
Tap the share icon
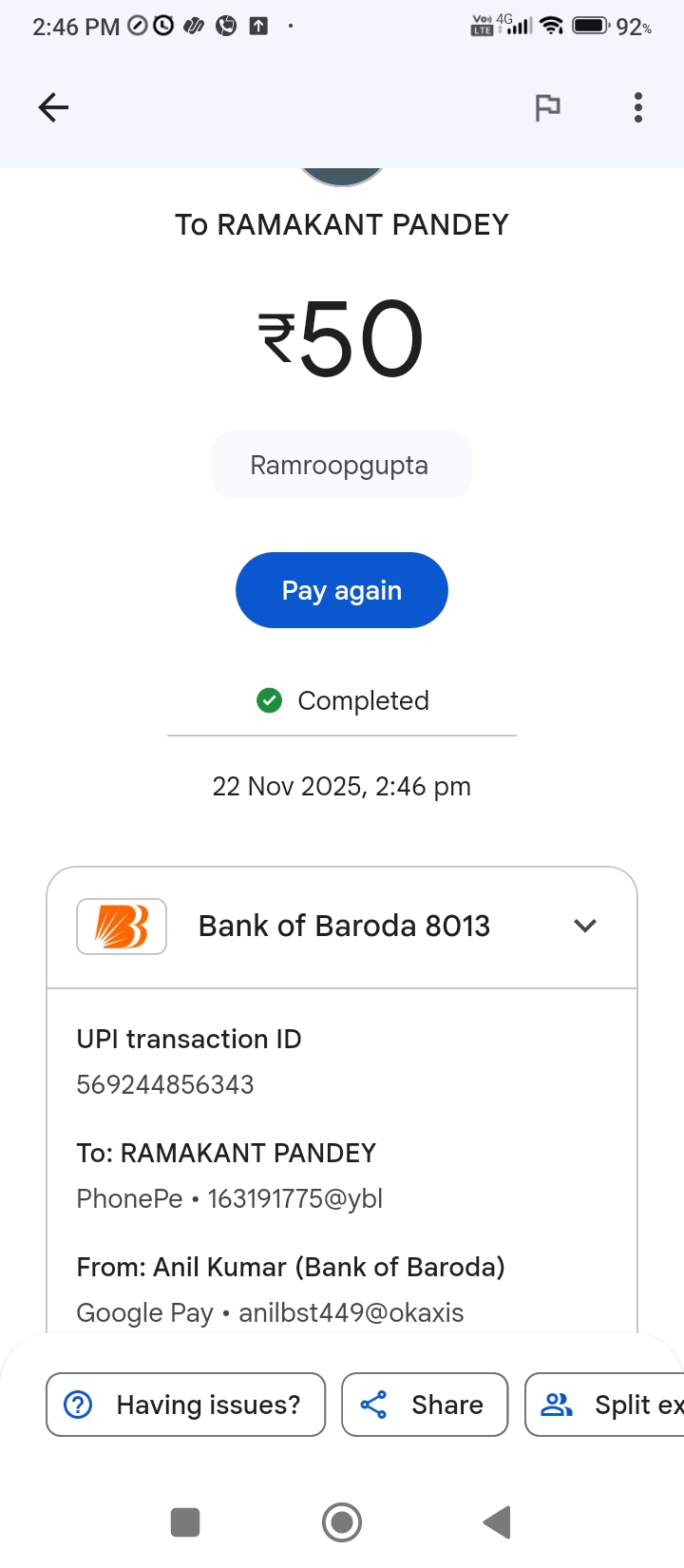click(x=373, y=1405)
